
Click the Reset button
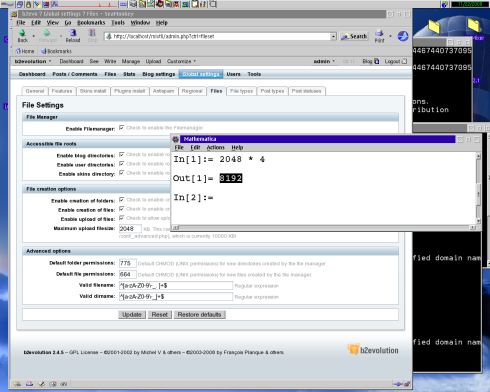coord(160,315)
